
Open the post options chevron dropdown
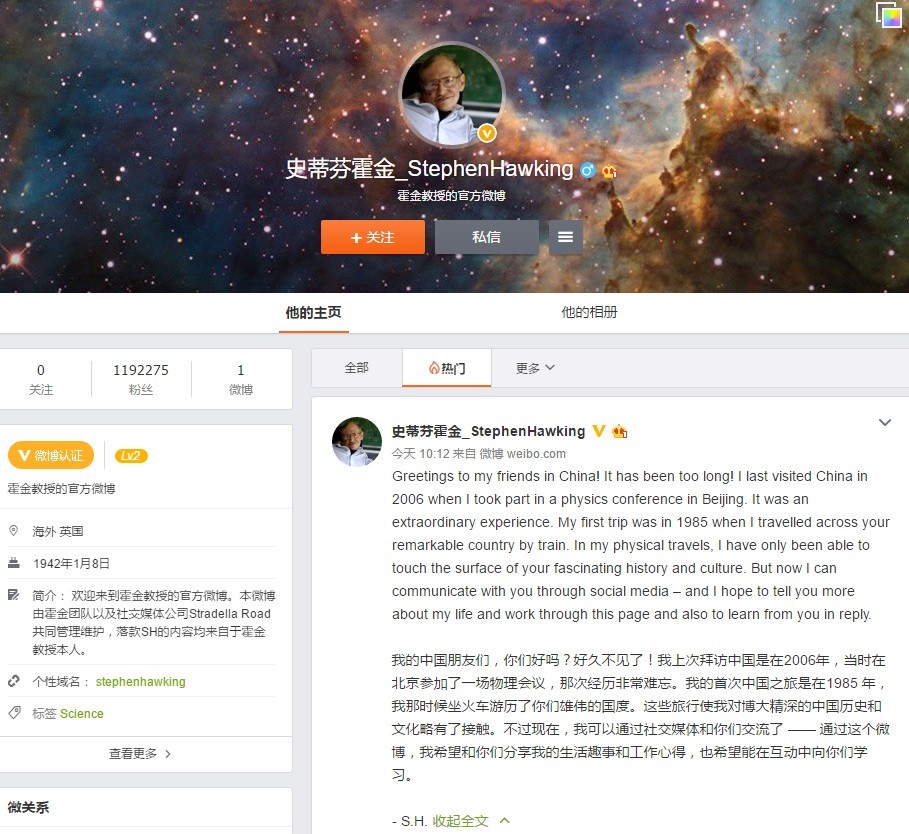885,423
